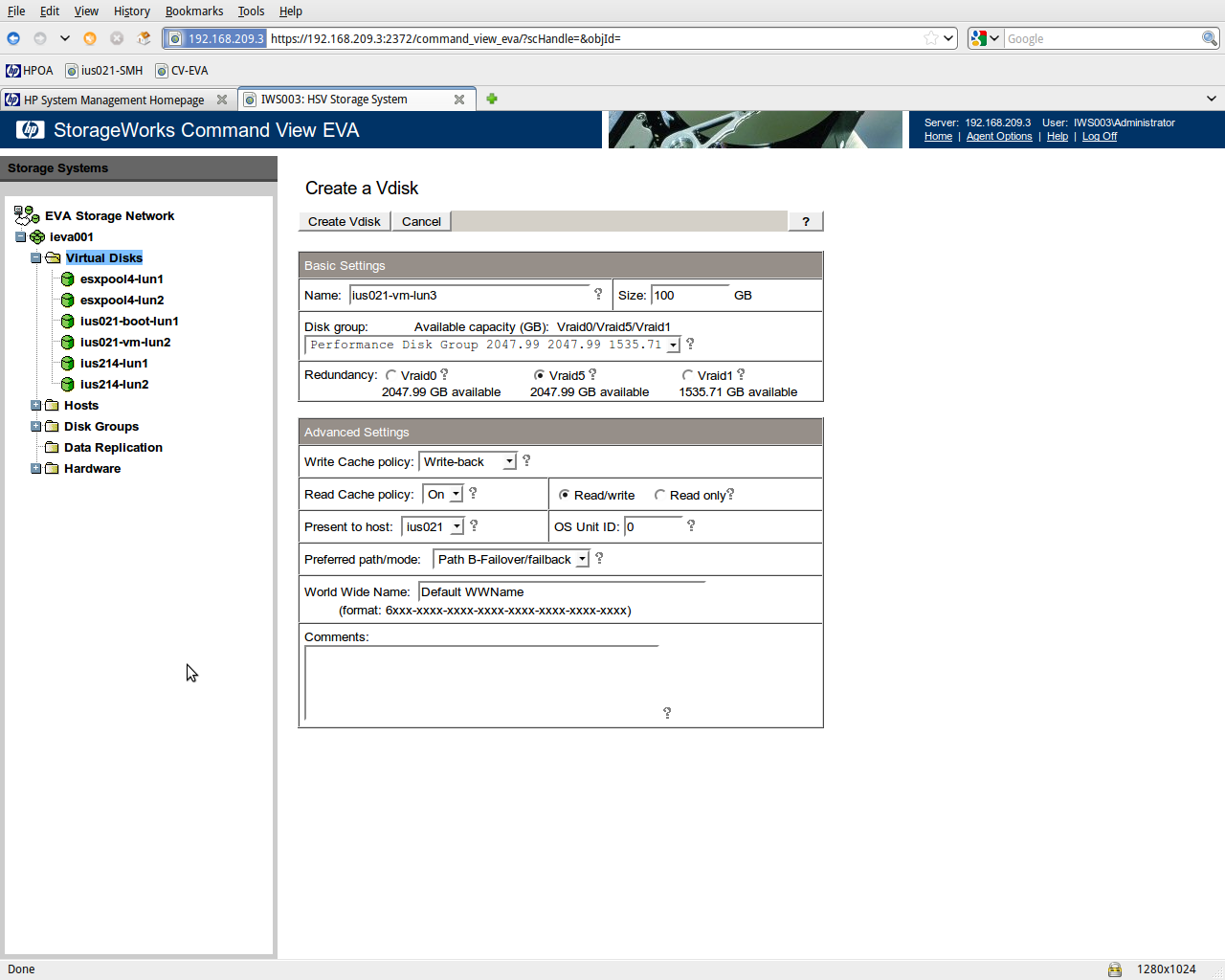Image resolution: width=1225 pixels, height=980 pixels.
Task: Open the ius021-SMH bookmark
Action: 103,70
